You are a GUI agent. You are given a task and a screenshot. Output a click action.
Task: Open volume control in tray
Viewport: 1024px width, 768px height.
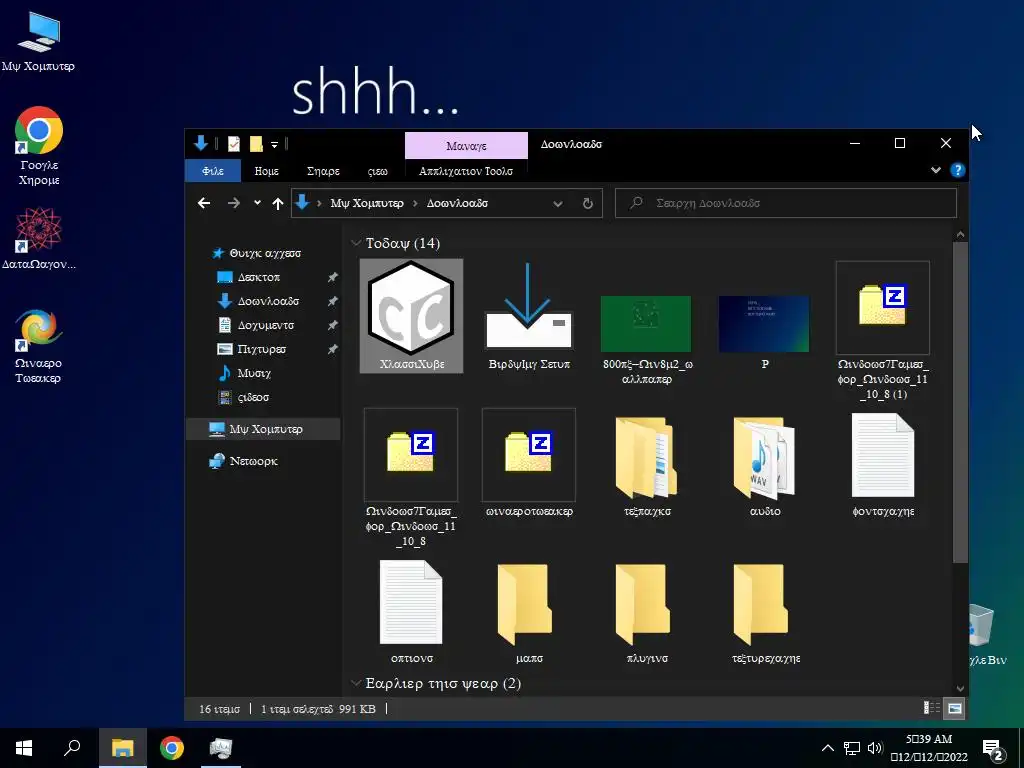875,748
